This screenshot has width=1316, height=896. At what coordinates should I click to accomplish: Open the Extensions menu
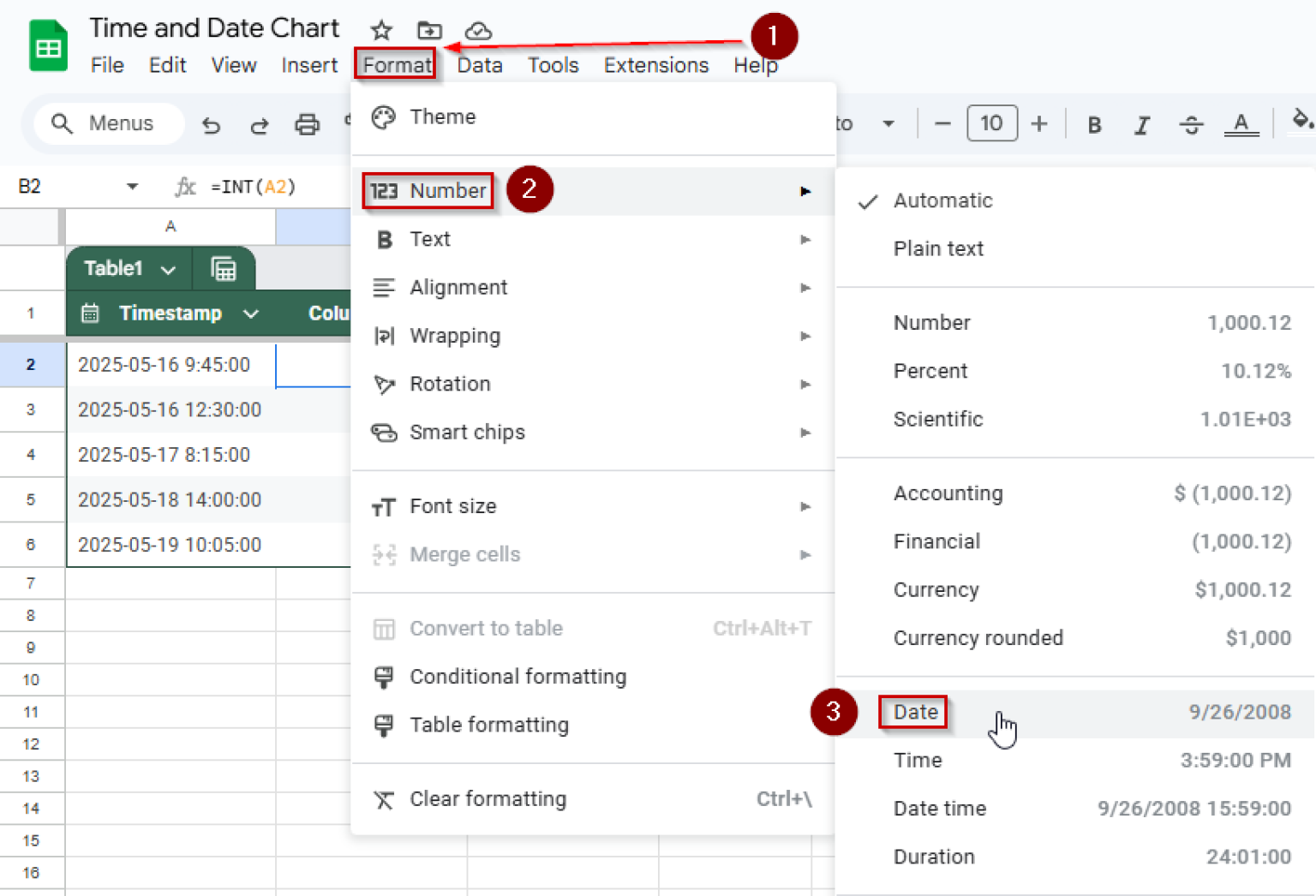pyautogui.click(x=655, y=65)
